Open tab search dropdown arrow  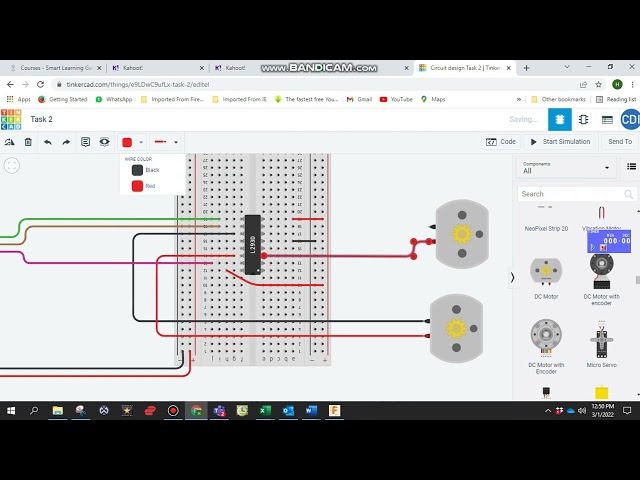pos(567,67)
